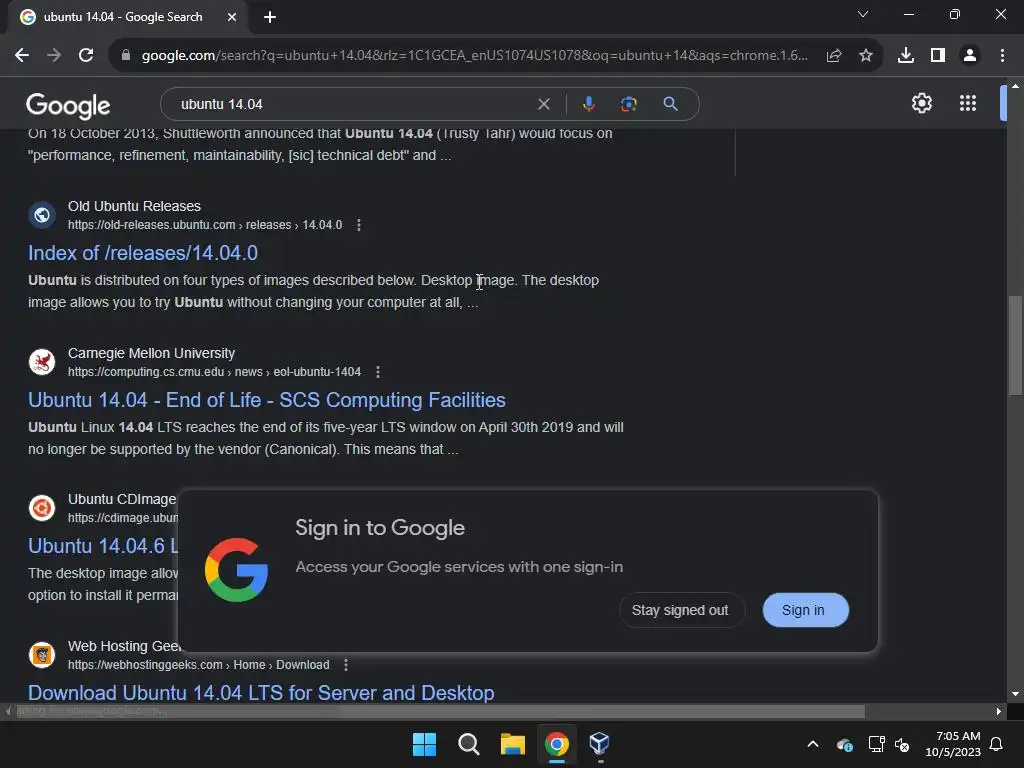Reload the page with the refresh icon

pos(86,56)
